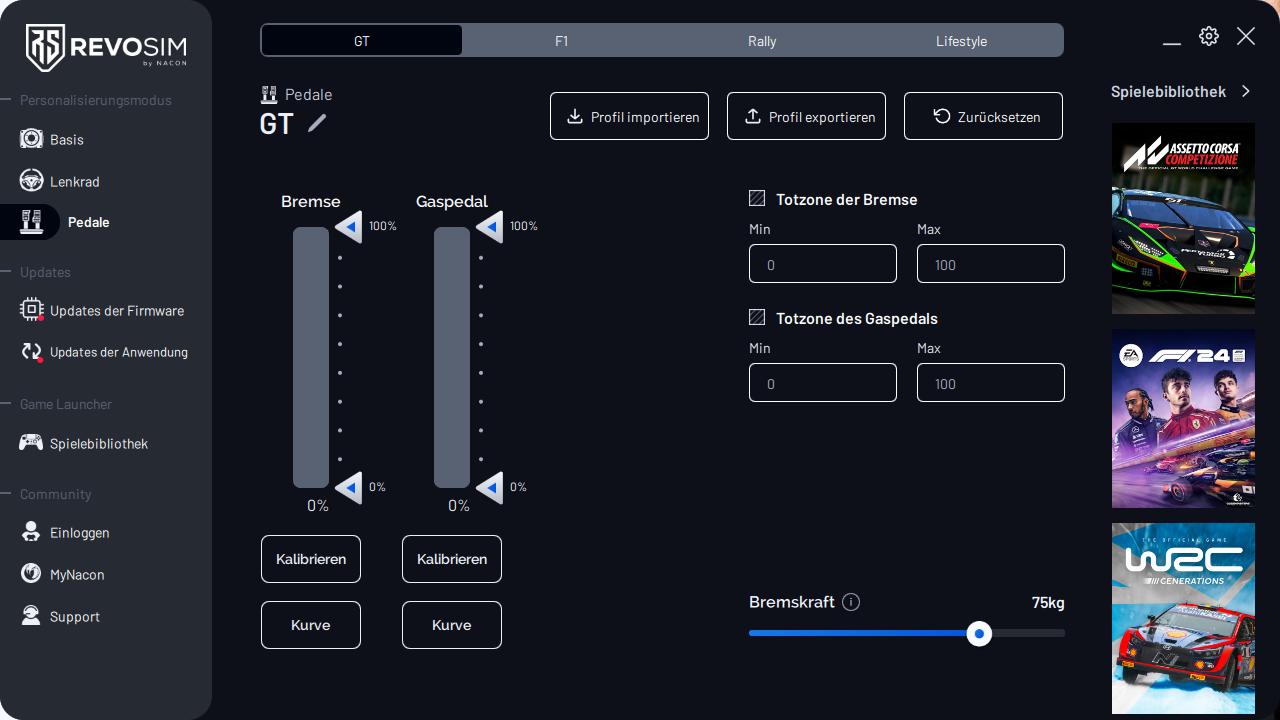Screen dimensions: 1280x720
Task: Click Updates der Anwendung refresh icon
Action: 31,352
